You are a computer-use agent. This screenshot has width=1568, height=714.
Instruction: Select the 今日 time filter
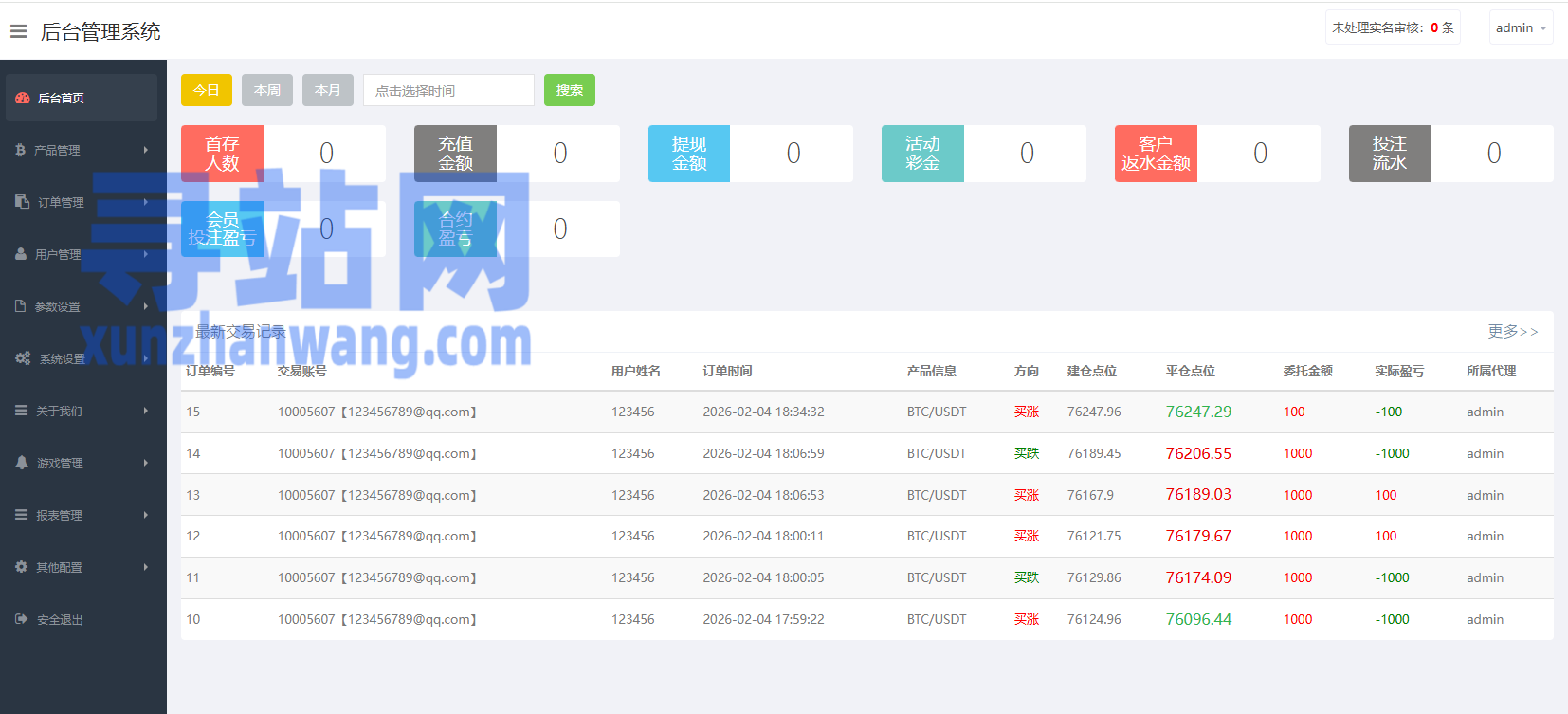pyautogui.click(x=206, y=90)
